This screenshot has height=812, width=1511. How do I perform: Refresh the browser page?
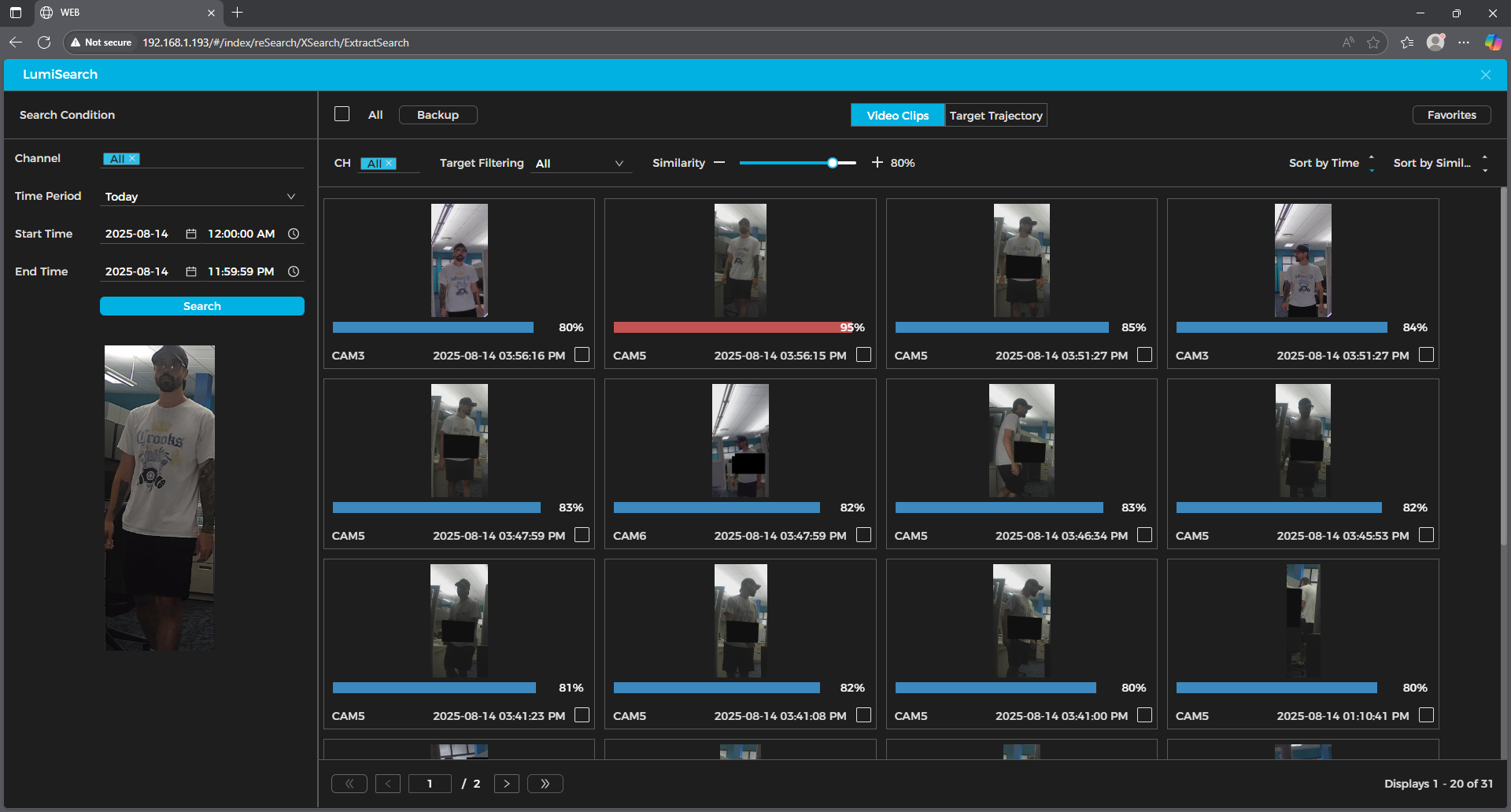point(44,42)
